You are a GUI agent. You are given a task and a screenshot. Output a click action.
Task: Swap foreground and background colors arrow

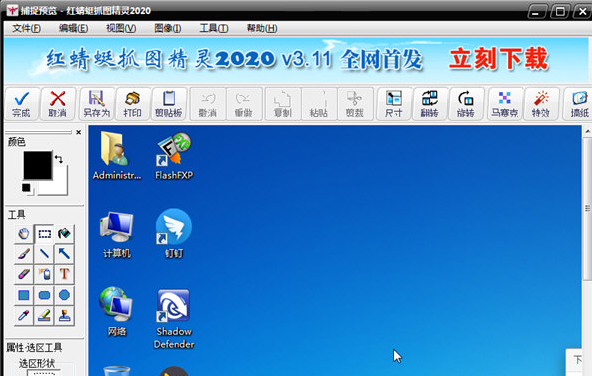[59, 159]
